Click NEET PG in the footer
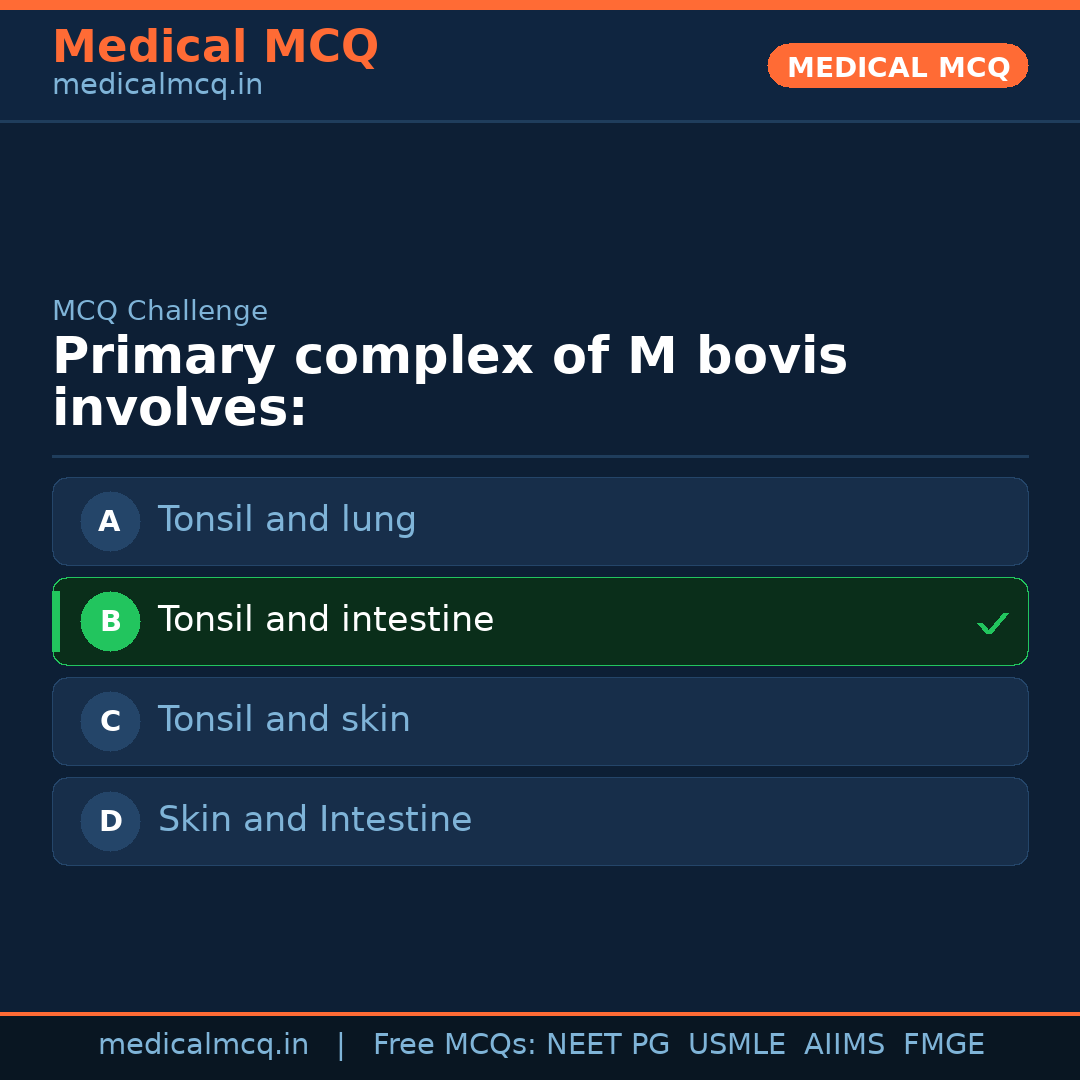The height and width of the screenshot is (1080, 1080). [608, 1045]
